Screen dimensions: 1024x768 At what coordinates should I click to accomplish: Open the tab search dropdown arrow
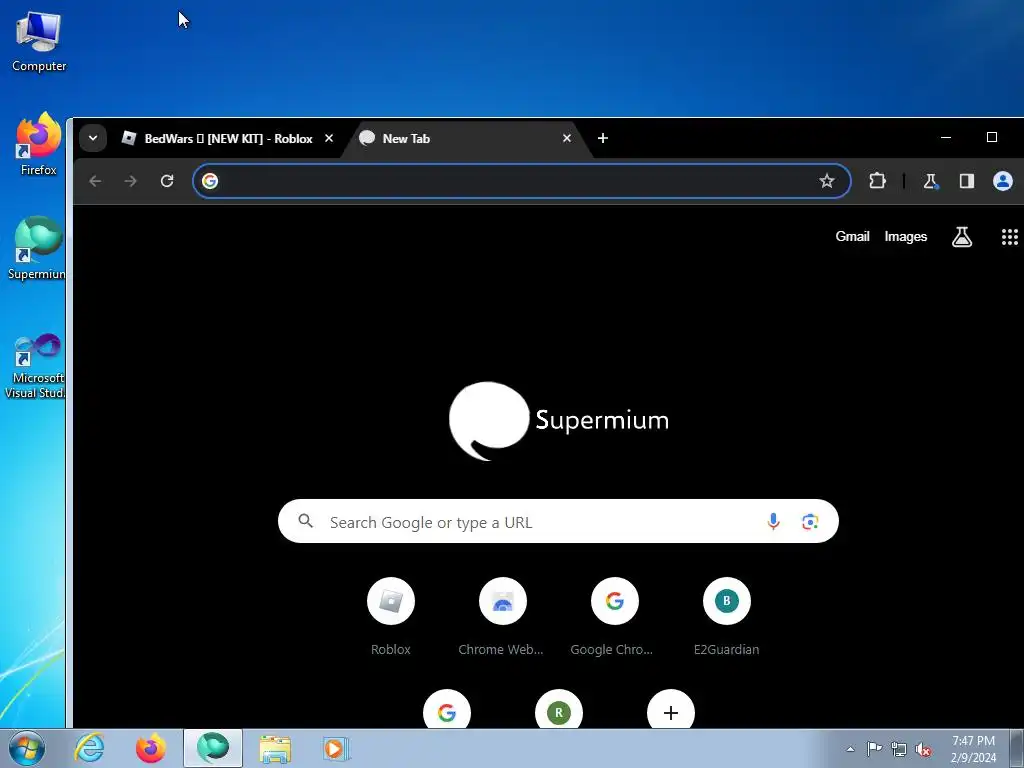point(93,138)
